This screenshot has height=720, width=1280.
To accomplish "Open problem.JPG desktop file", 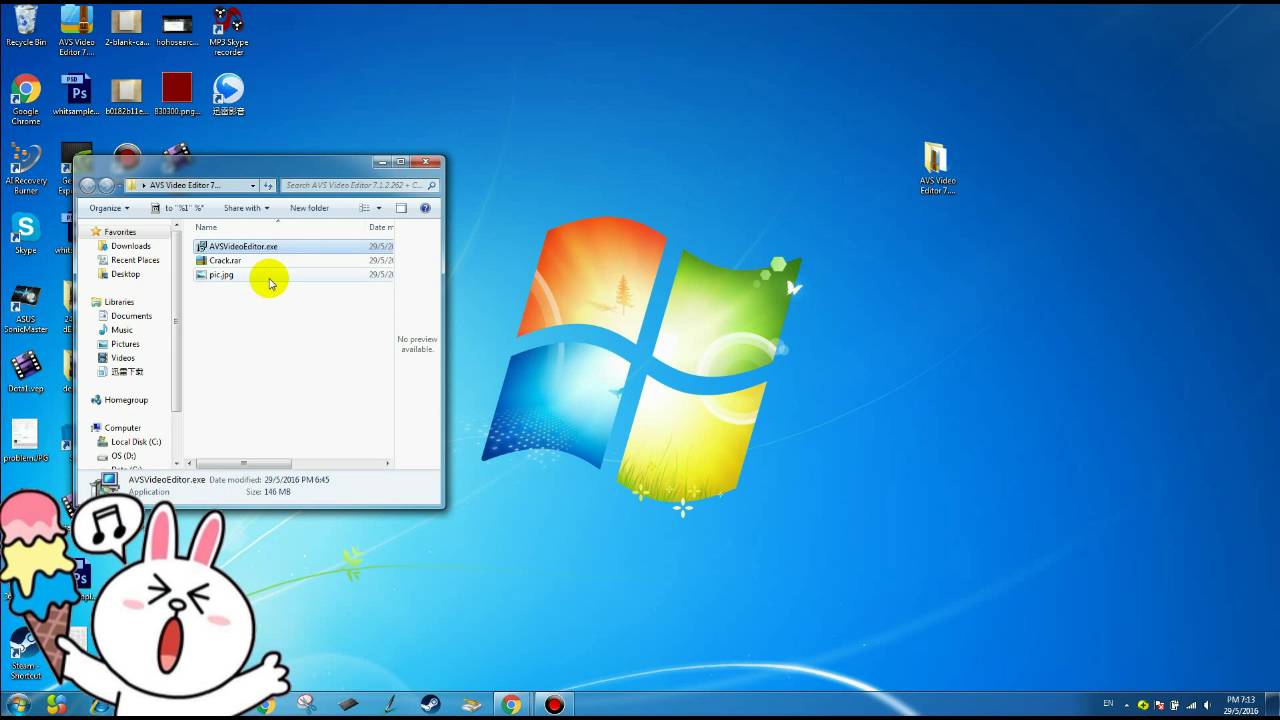I will pyautogui.click(x=25, y=440).
